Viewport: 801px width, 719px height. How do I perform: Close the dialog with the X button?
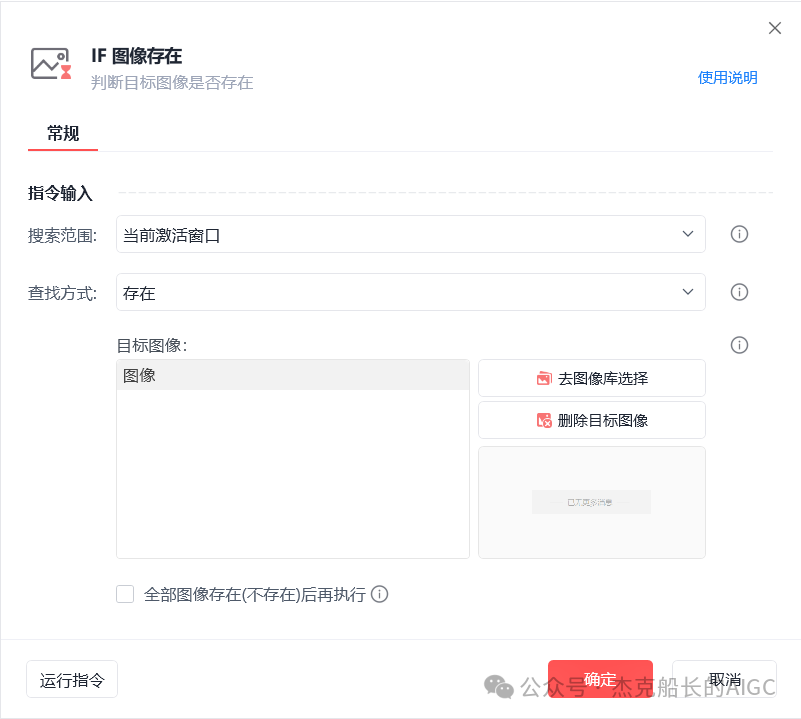pyautogui.click(x=775, y=28)
